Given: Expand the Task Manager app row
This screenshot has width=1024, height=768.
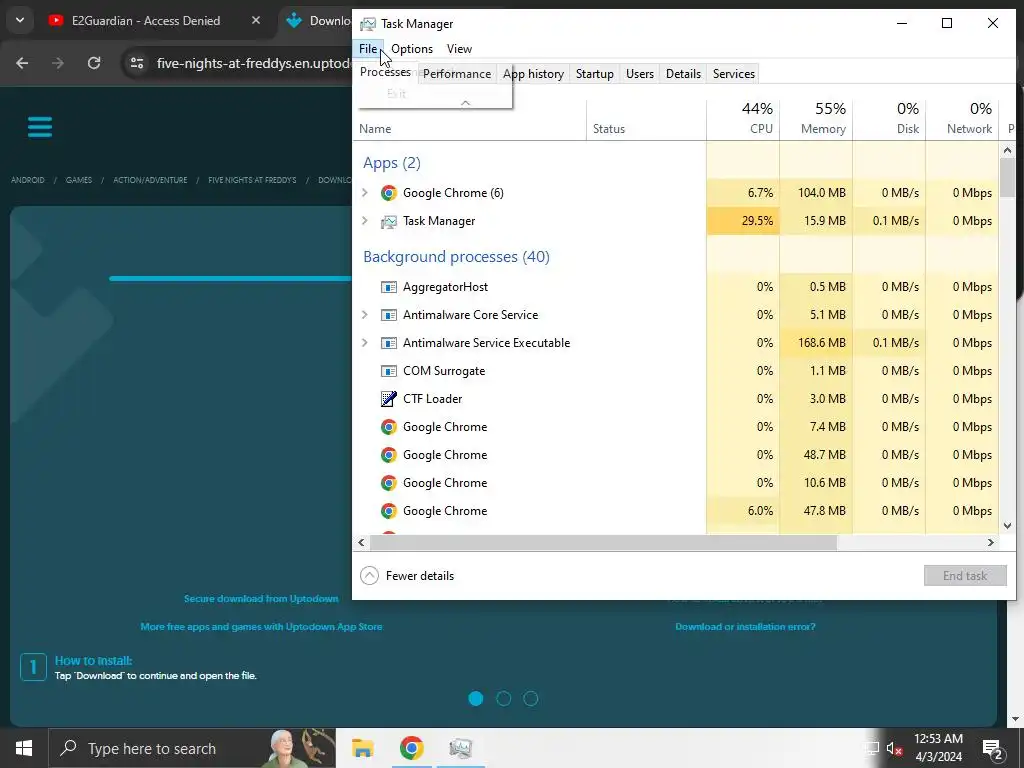Looking at the screenshot, I should coord(365,221).
